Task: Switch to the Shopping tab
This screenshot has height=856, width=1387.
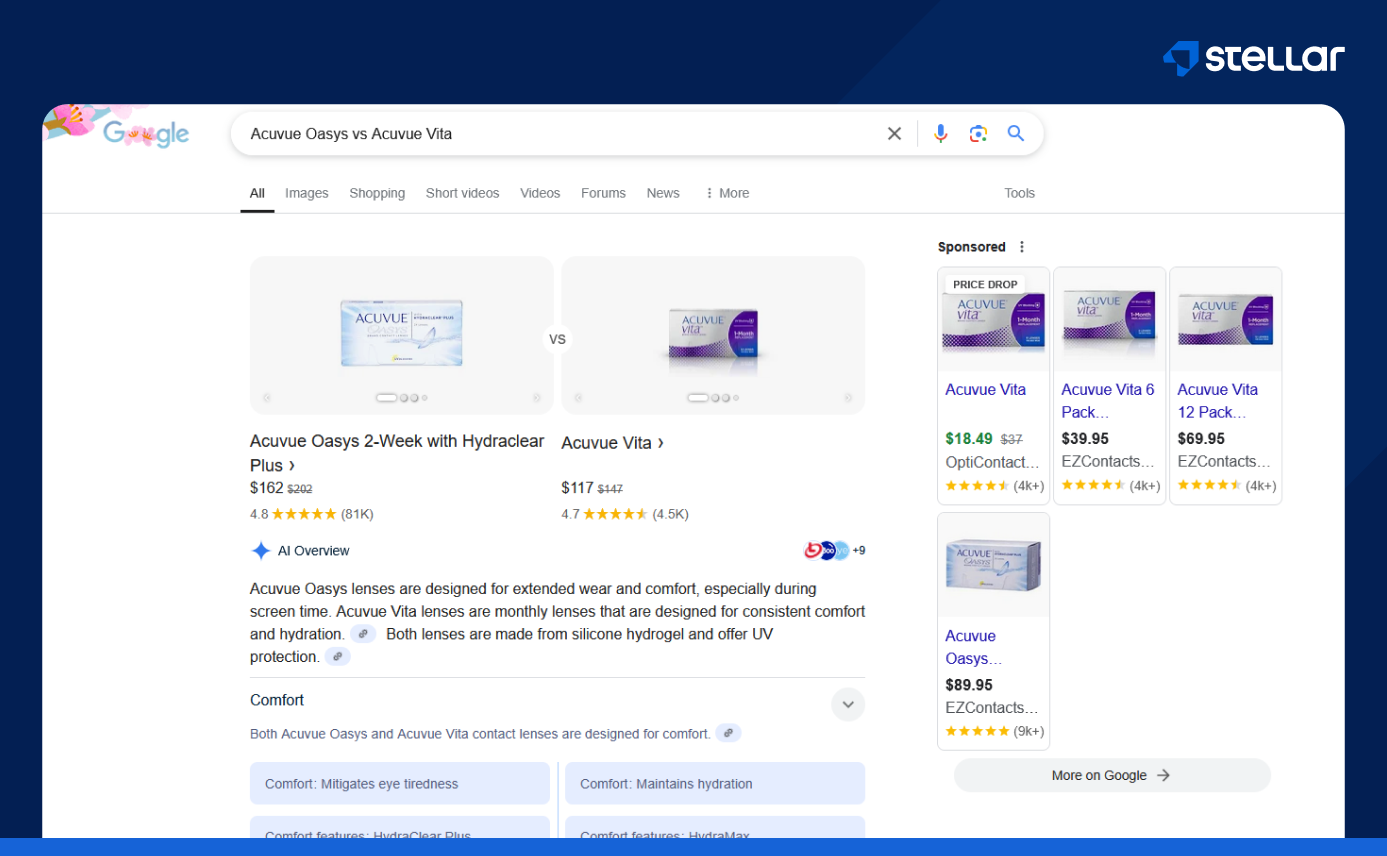Action: click(x=377, y=193)
